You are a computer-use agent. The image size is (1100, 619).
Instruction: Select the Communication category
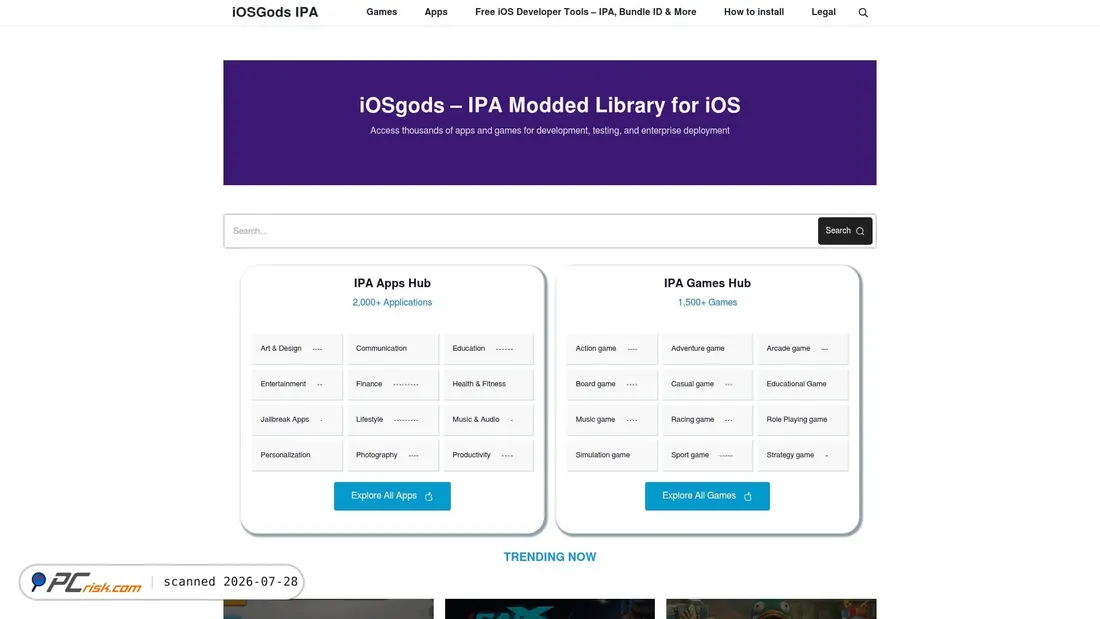point(393,349)
